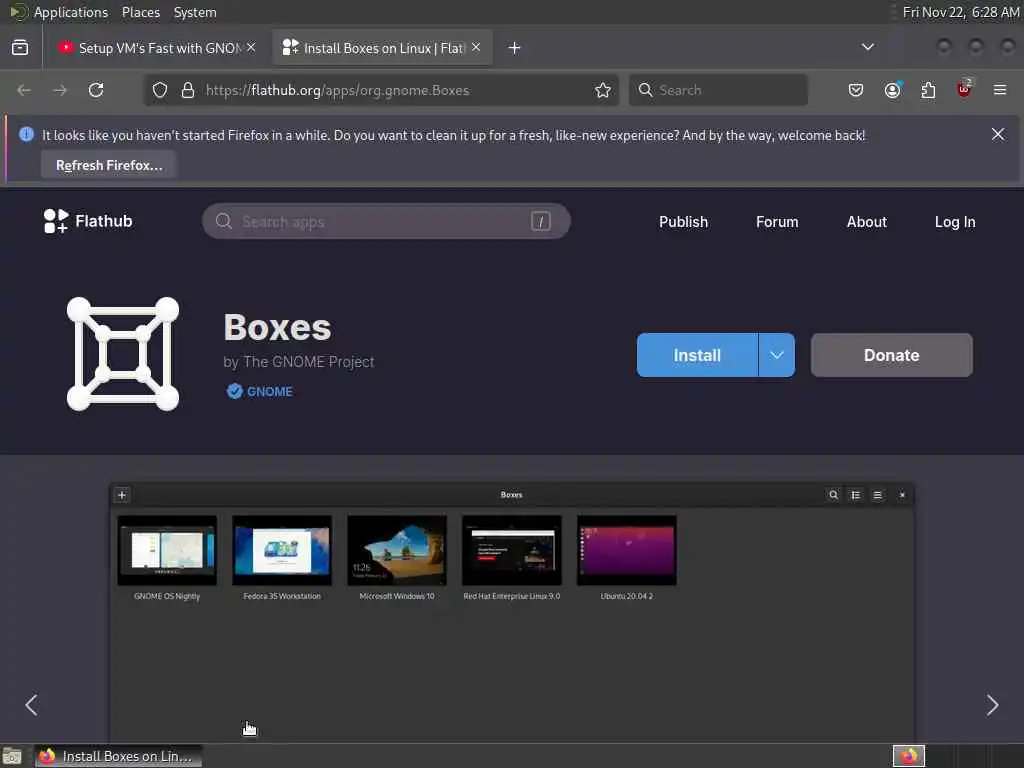Open the Firefox hamburger menu
Image resolution: width=1024 pixels, height=768 pixels.
(1000, 90)
